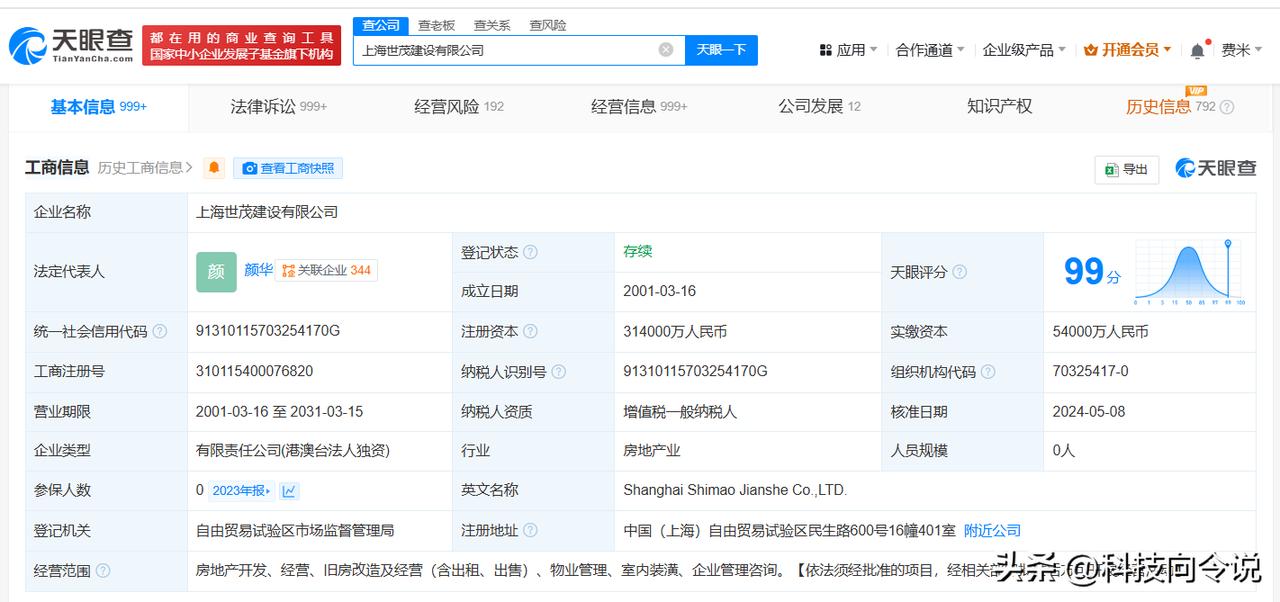Click the help icon next to 登记状态
The width and height of the screenshot is (1280, 602).
[x=530, y=252]
